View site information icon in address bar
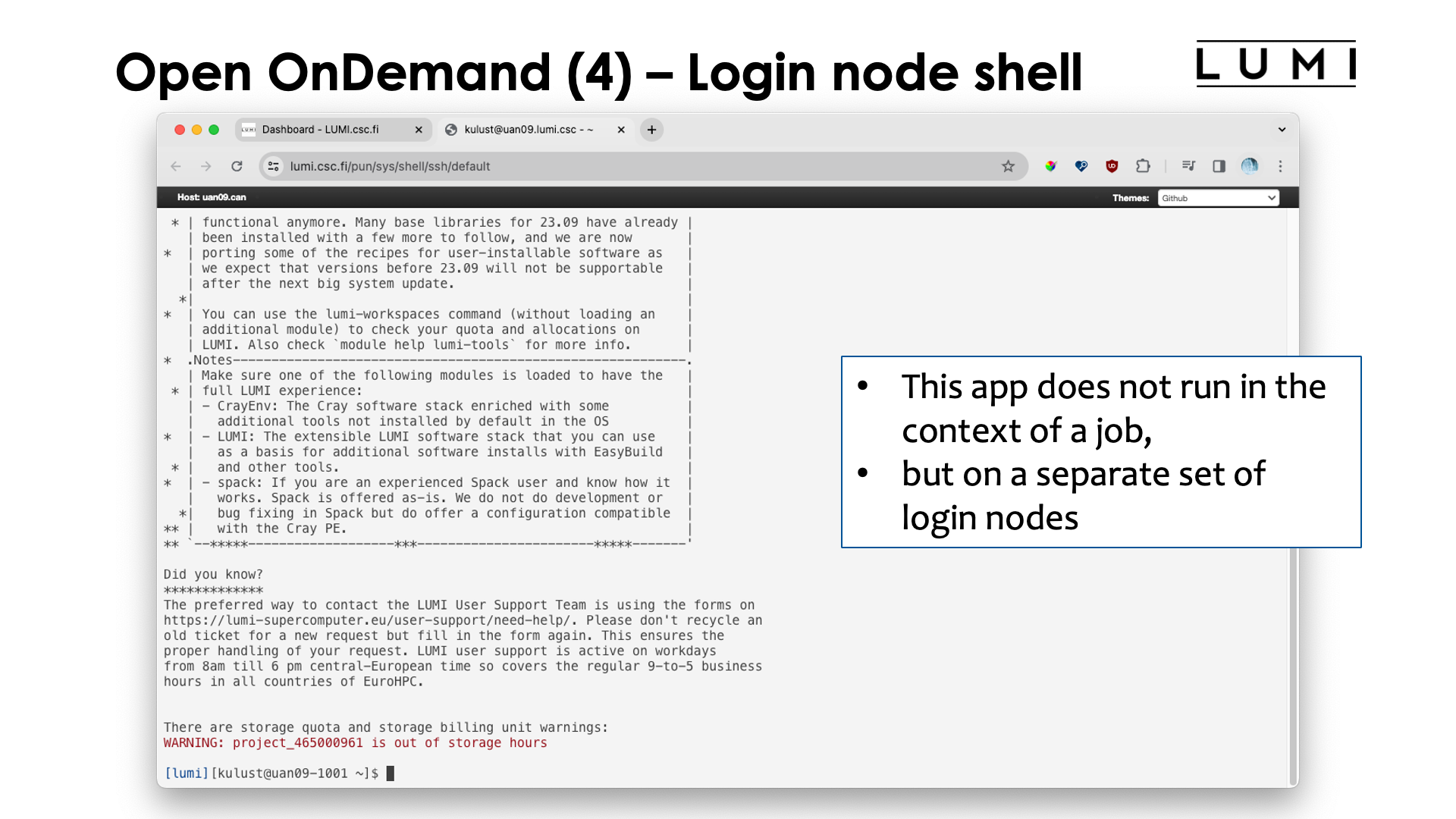This screenshot has height=819, width=1456. pyautogui.click(x=274, y=166)
